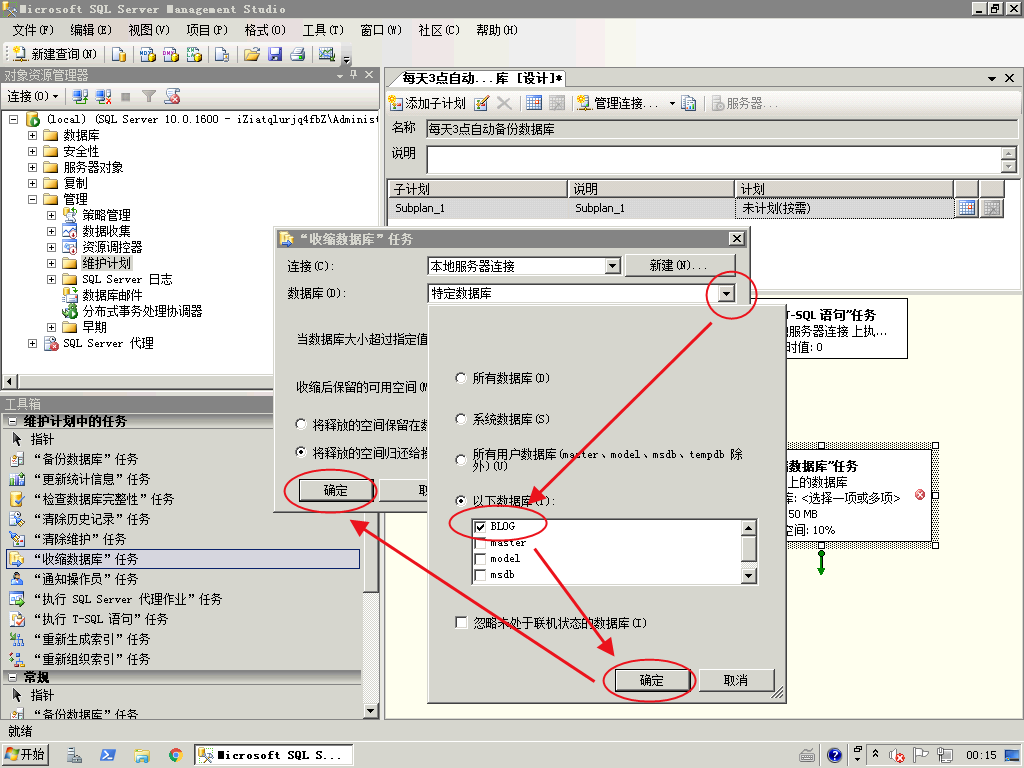Open file via folder icon in toolbar

point(251,54)
